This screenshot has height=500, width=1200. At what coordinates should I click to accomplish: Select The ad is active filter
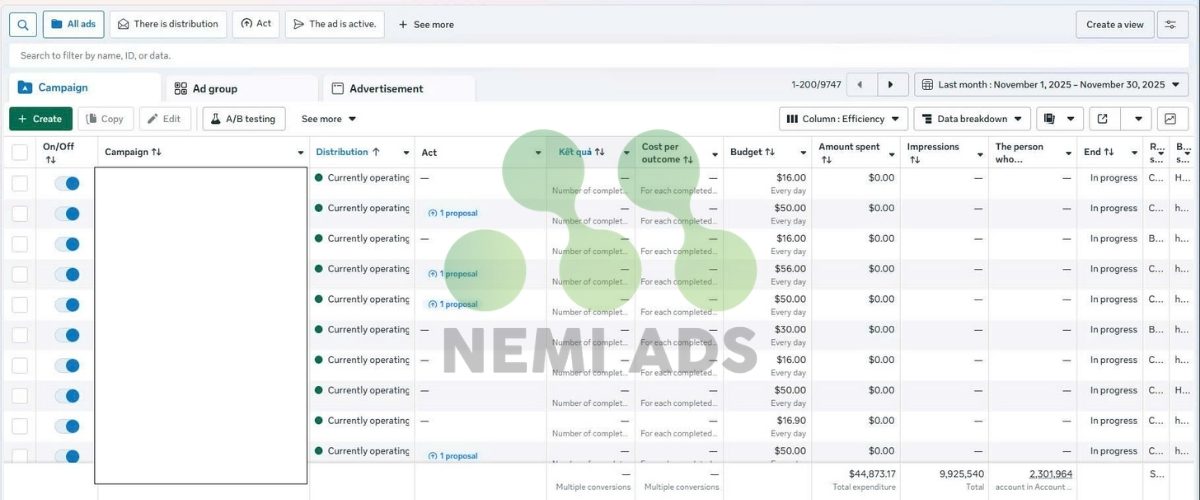pos(335,24)
